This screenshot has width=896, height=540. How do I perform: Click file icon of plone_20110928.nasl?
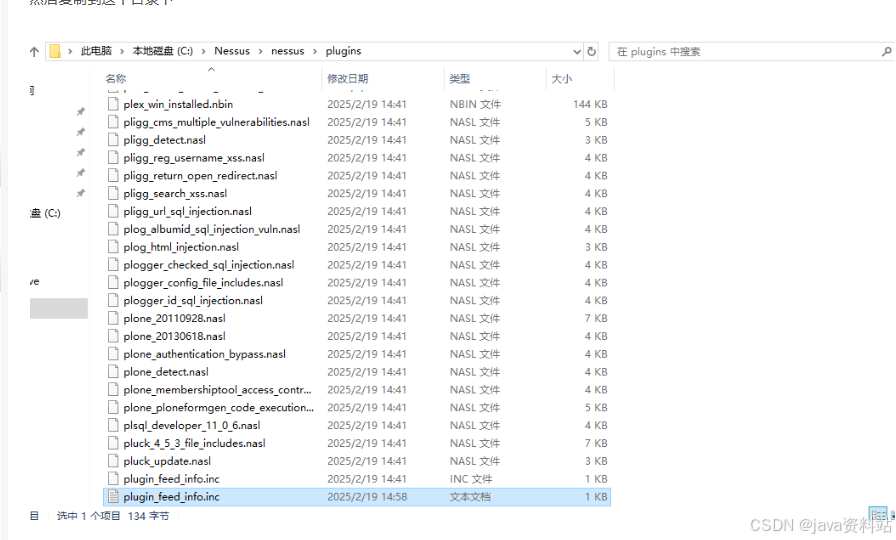click(113, 318)
